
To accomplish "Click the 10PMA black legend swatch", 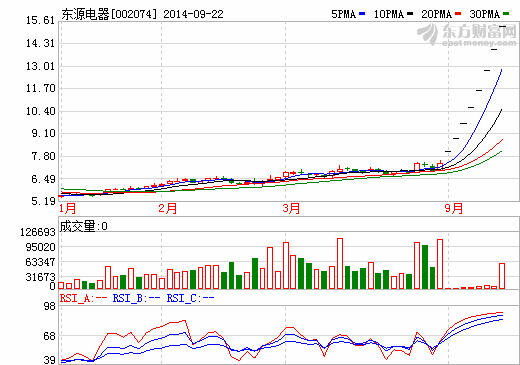I will pos(410,14).
